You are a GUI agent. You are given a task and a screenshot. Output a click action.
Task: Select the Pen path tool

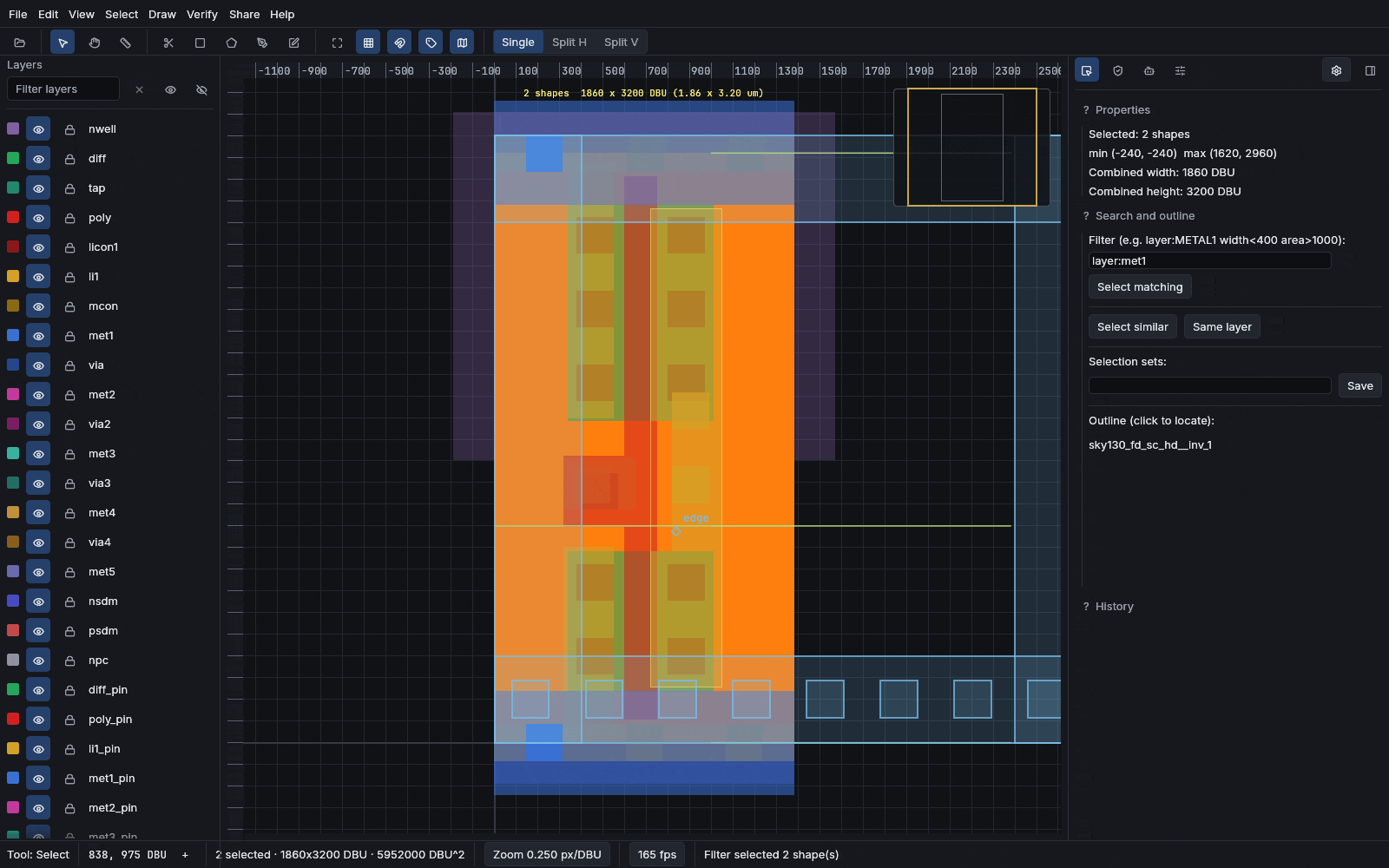tap(263, 43)
